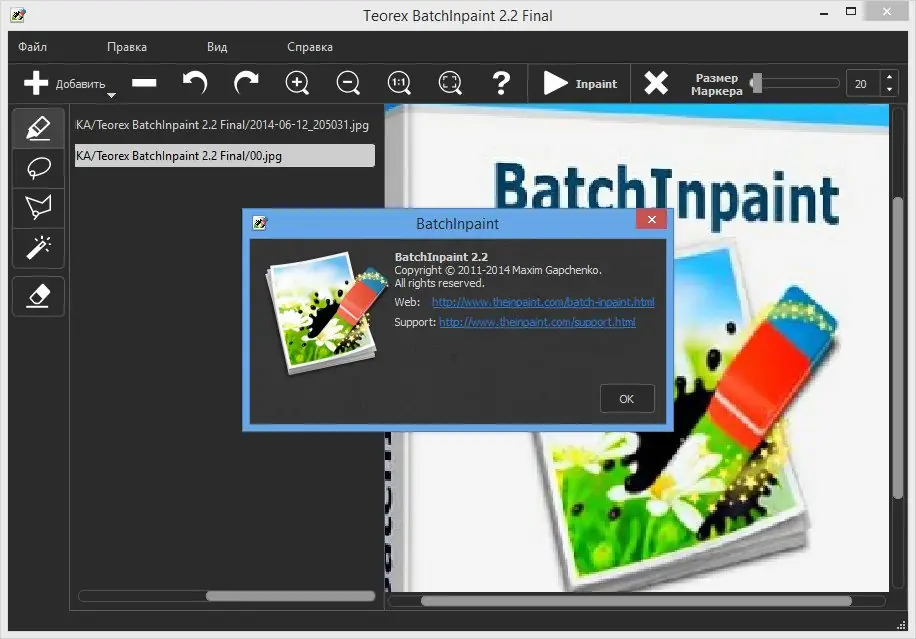Select the Marker tool in the left sidebar

(x=38, y=128)
